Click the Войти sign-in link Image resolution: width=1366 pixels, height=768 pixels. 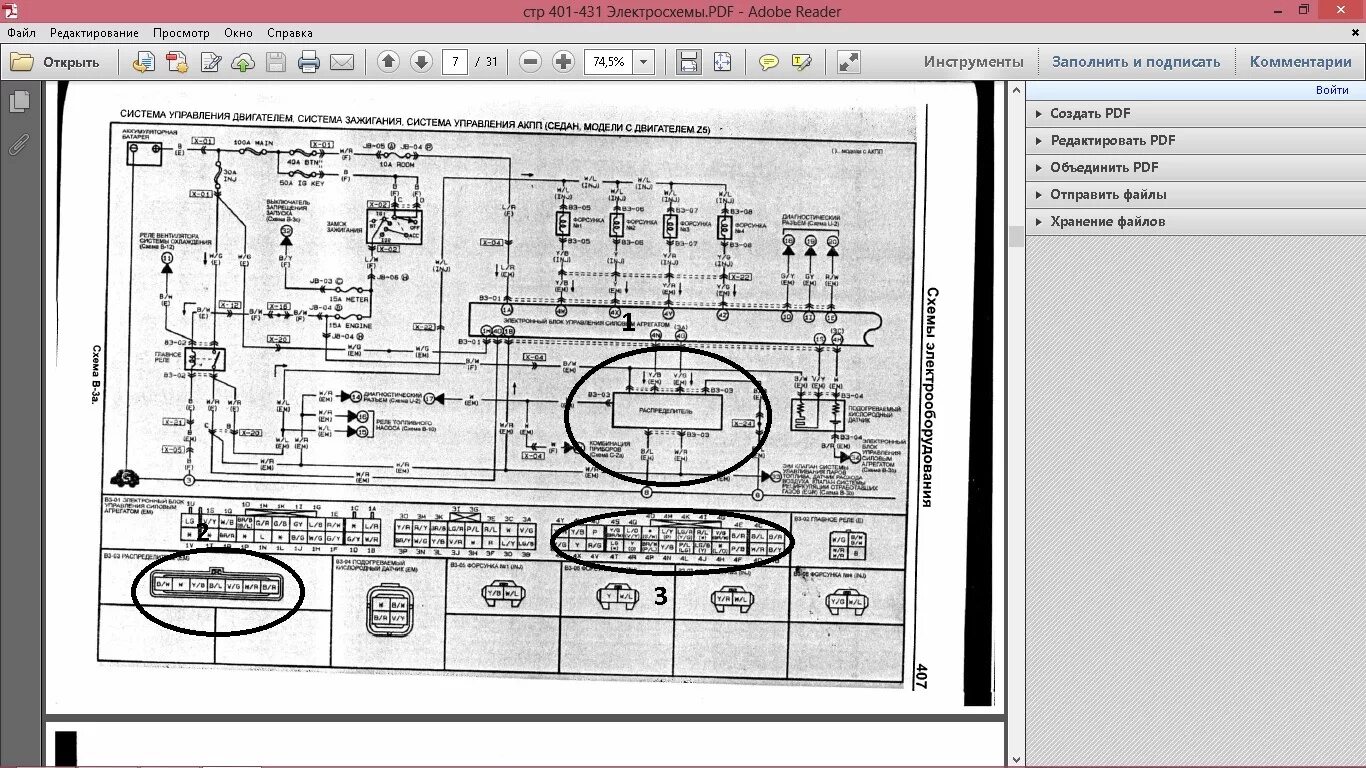1332,90
